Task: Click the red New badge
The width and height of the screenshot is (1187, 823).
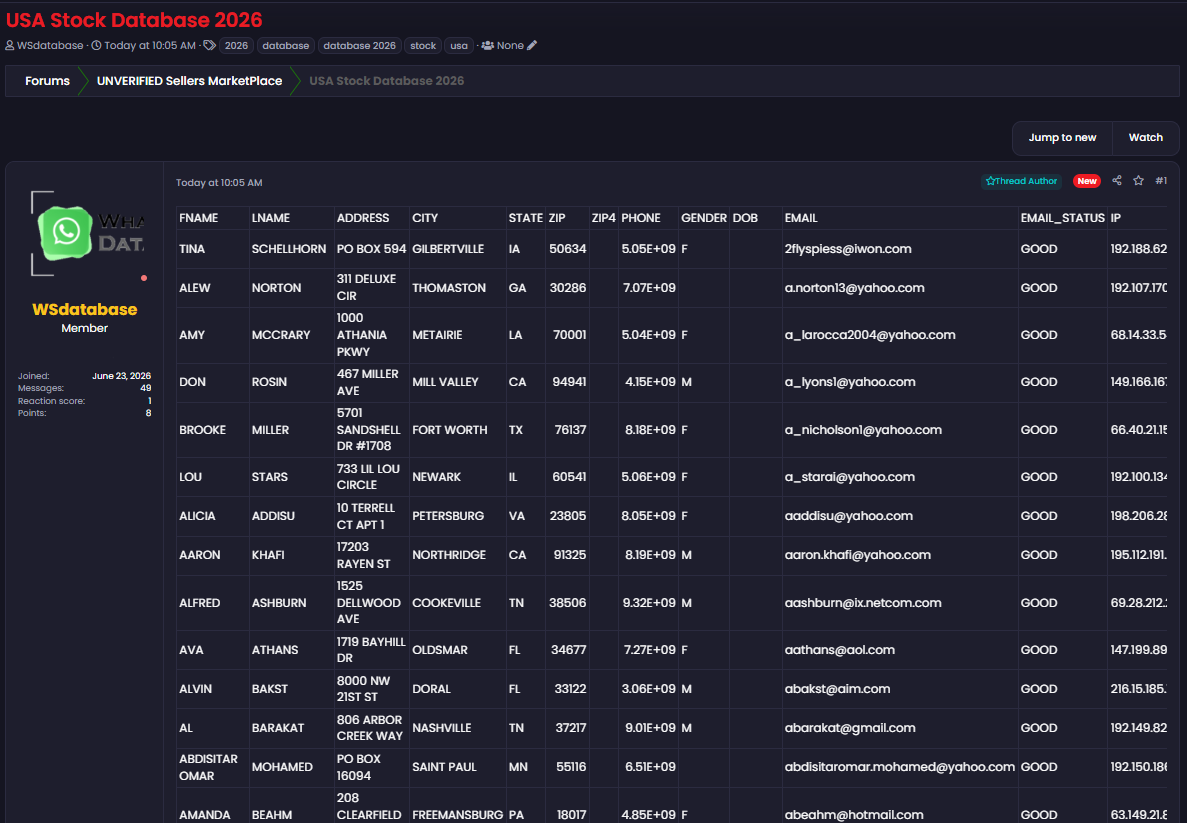Action: click(1087, 181)
